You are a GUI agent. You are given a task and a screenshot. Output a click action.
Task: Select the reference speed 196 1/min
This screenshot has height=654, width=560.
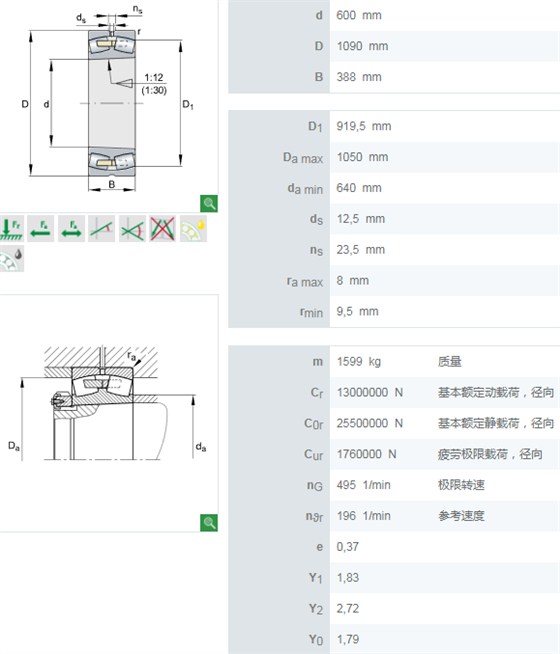coord(364,516)
